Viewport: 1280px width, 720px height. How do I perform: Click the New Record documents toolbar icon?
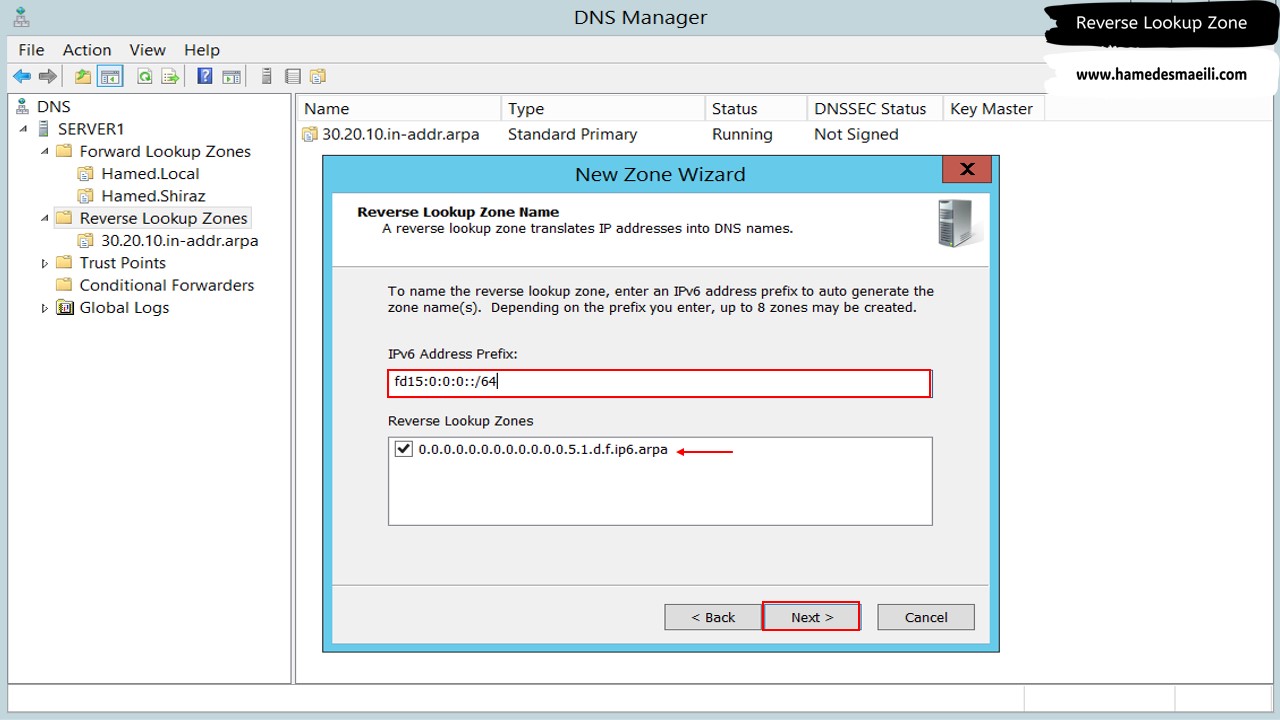pos(319,76)
